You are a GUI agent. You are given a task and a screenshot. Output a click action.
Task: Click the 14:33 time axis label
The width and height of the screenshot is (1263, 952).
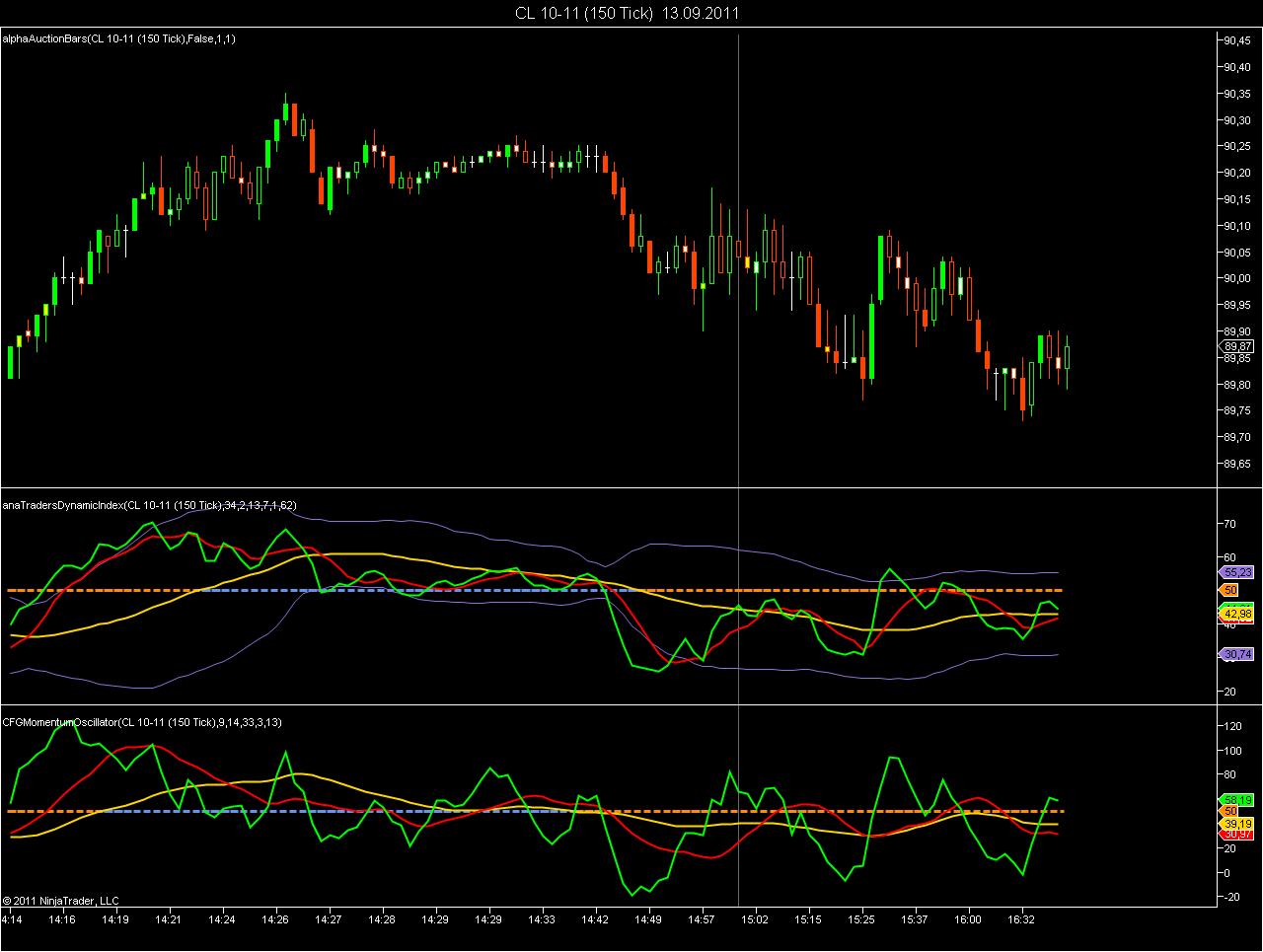[x=542, y=918]
